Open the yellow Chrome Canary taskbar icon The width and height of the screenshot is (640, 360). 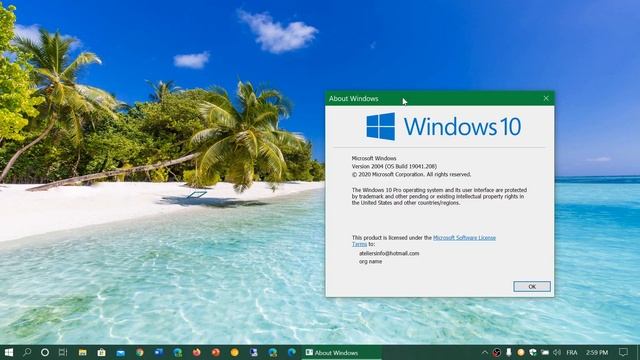click(x=234, y=352)
